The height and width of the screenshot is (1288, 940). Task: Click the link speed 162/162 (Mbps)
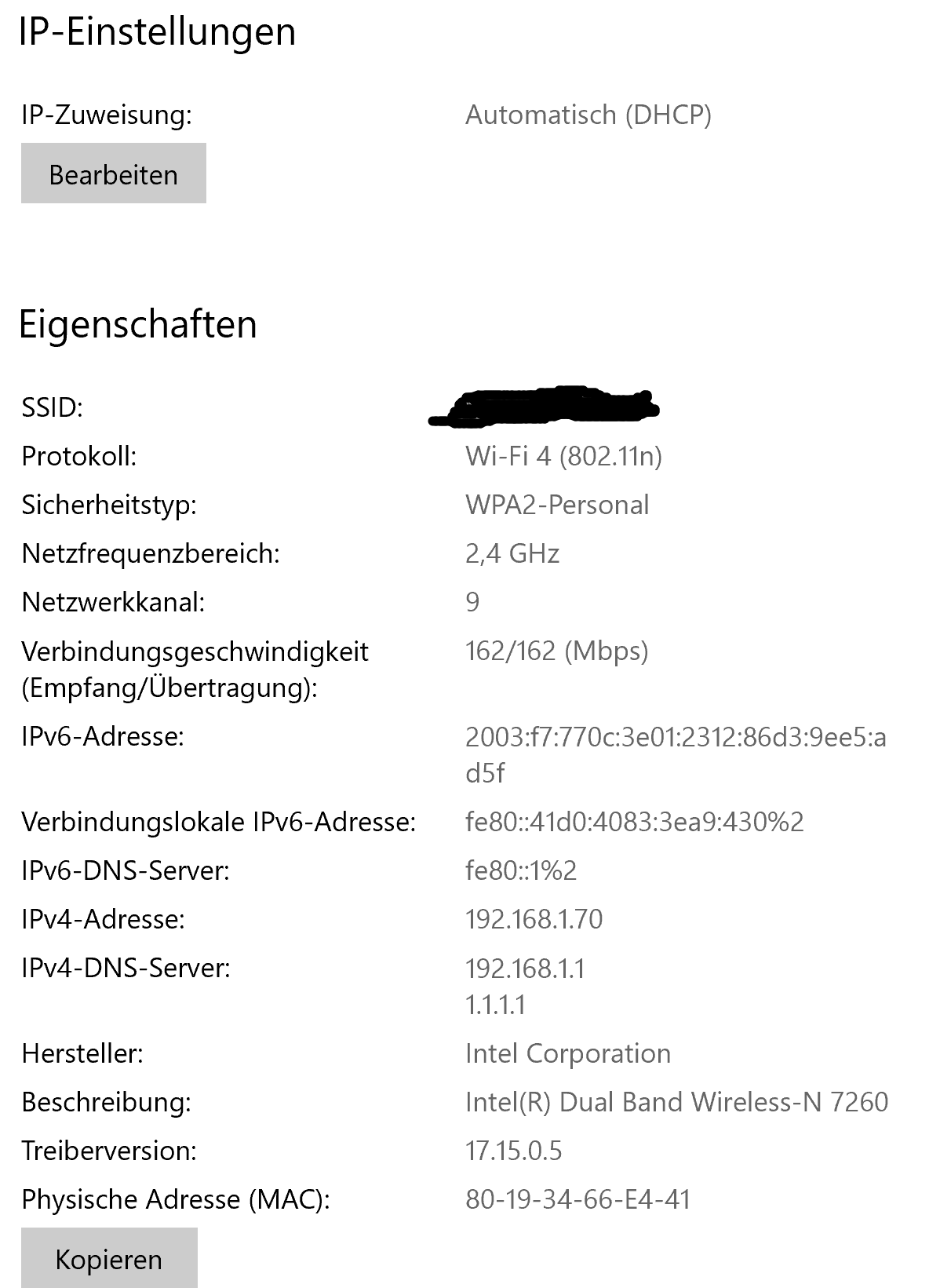557,651
